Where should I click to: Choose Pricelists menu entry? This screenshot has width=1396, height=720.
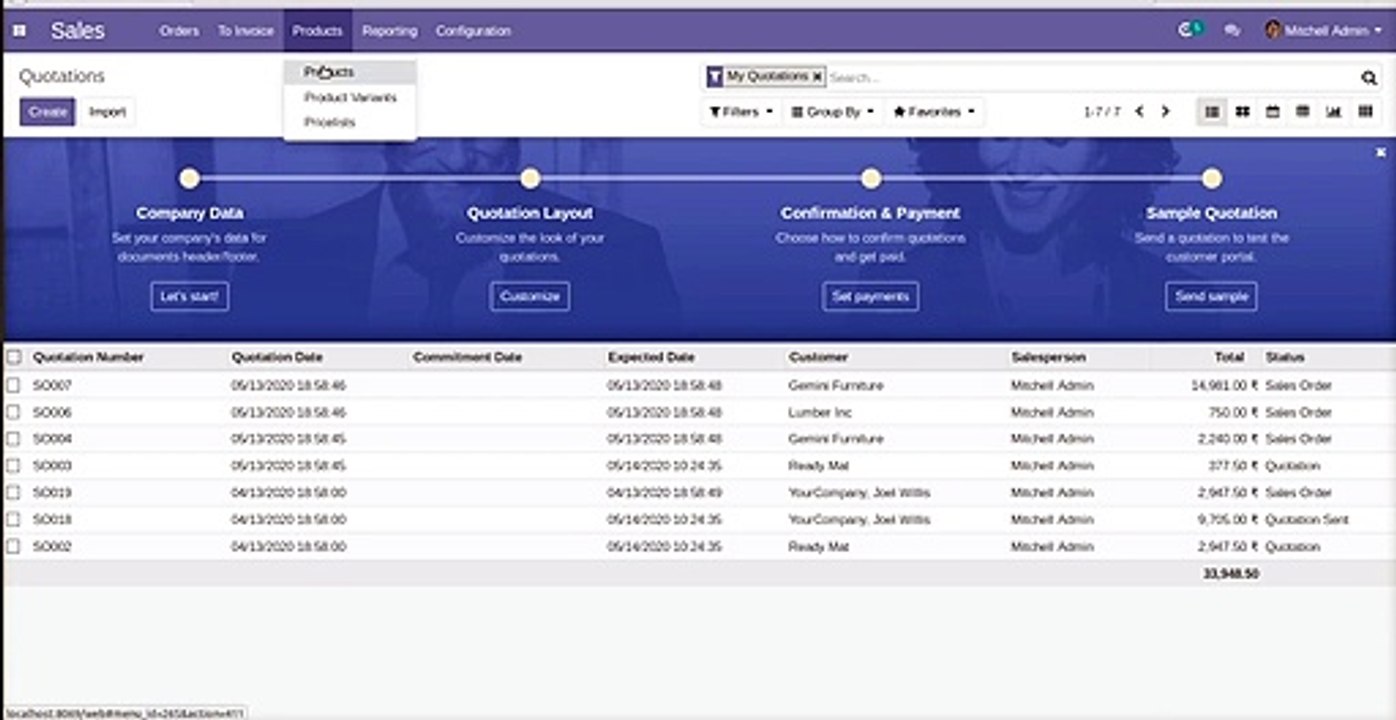tap(350, 122)
